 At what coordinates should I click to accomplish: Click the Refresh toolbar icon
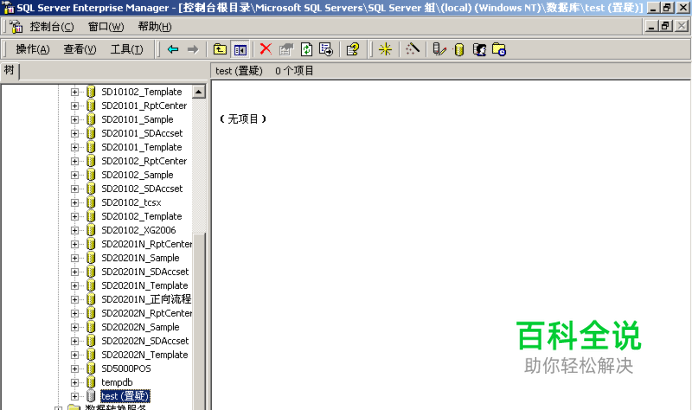(x=306, y=49)
